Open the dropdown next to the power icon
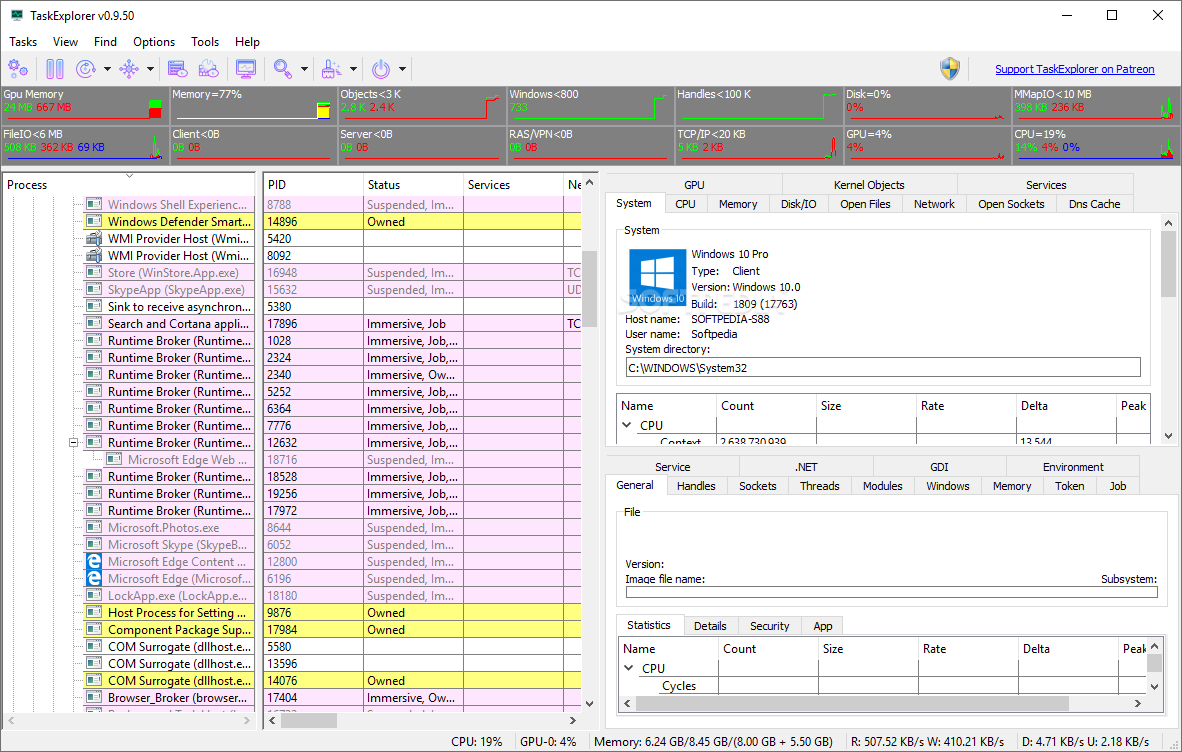 (x=402, y=68)
